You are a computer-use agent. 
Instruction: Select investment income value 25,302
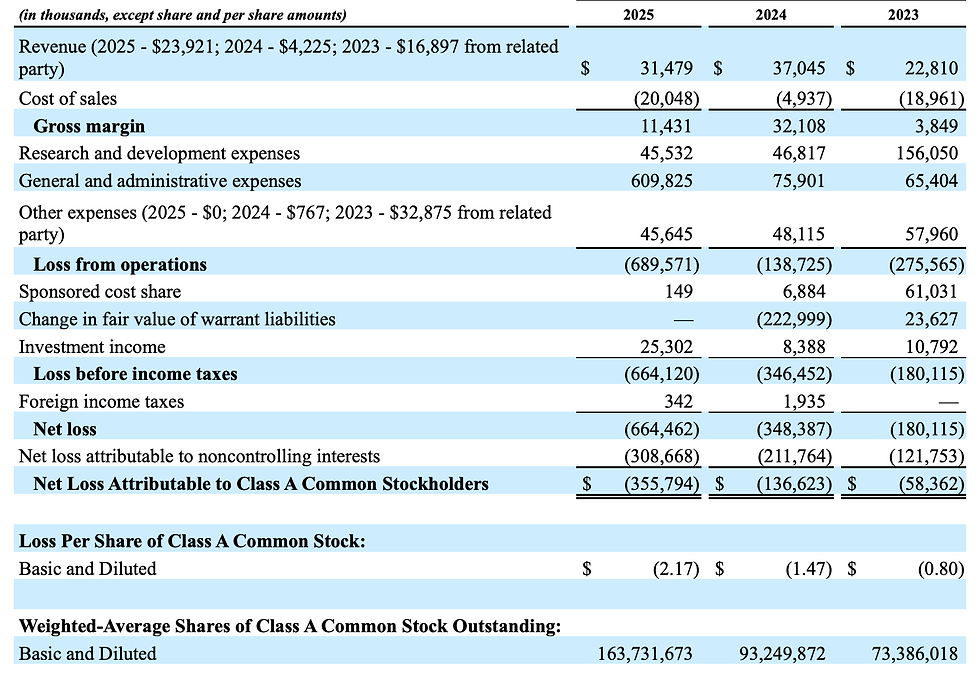(x=666, y=347)
